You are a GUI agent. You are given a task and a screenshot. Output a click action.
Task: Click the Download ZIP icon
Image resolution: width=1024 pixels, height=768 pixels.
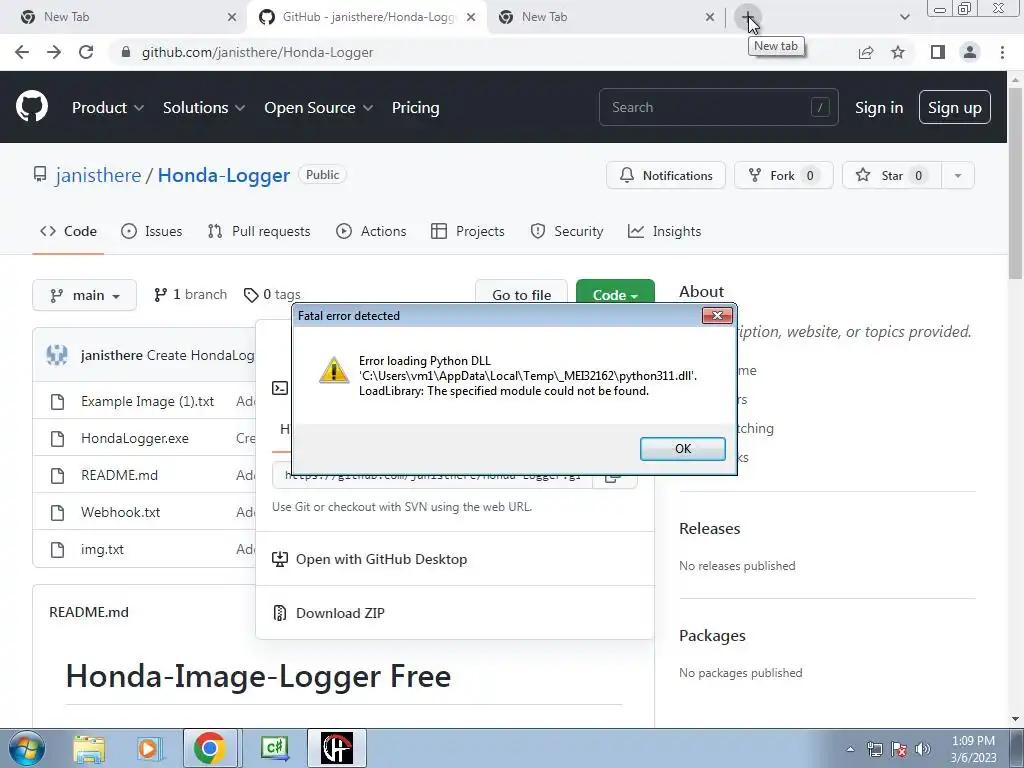(x=280, y=613)
